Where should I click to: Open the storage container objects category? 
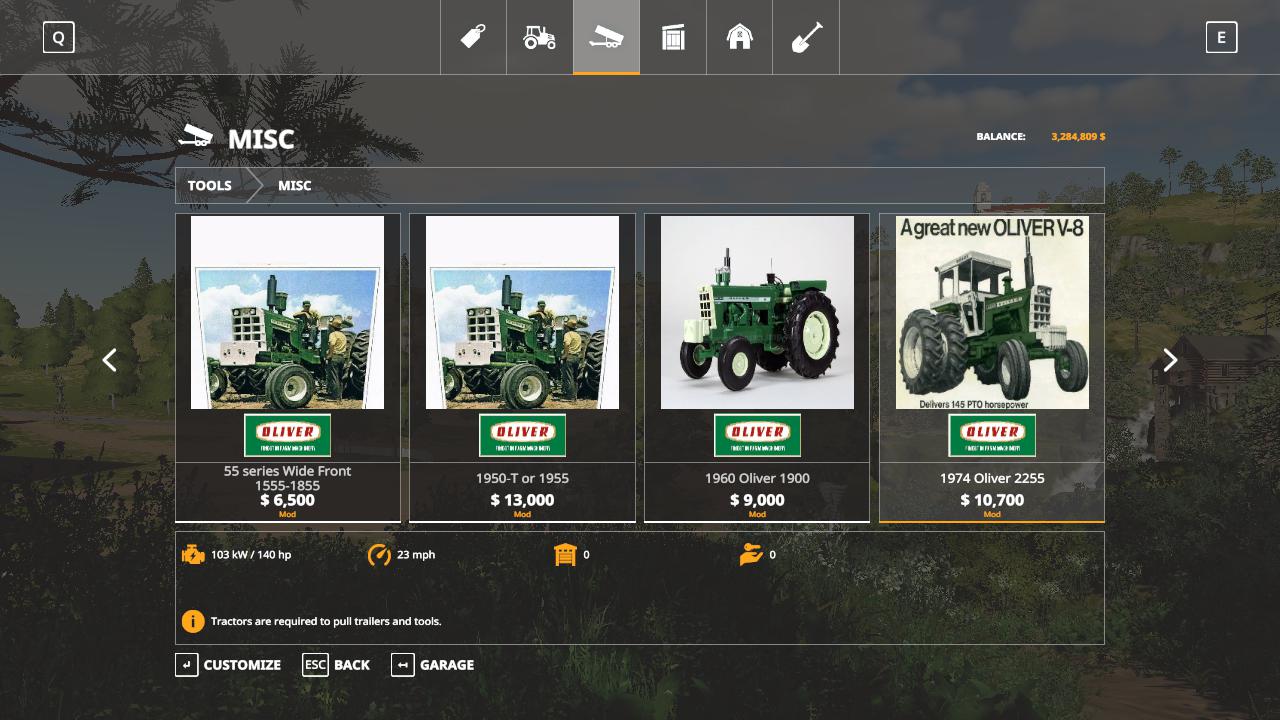point(673,37)
